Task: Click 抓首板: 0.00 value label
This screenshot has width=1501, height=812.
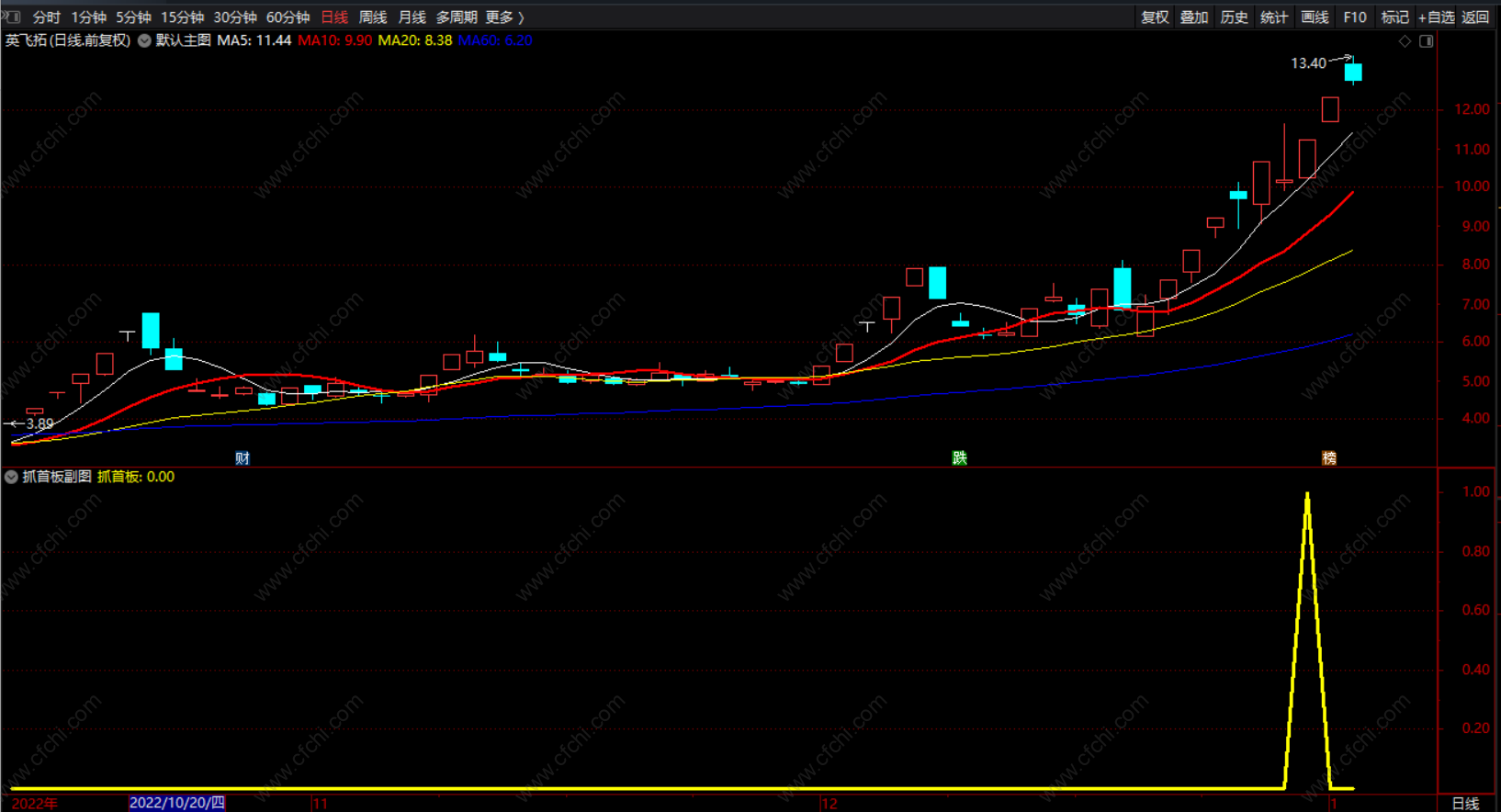Action: point(136,477)
